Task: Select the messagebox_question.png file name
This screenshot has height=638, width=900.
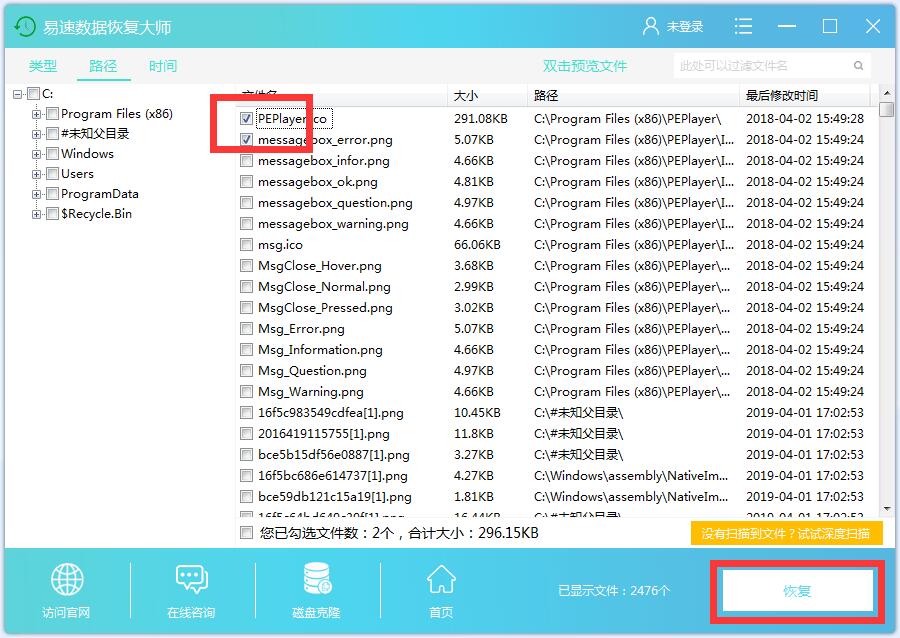Action: coord(335,203)
